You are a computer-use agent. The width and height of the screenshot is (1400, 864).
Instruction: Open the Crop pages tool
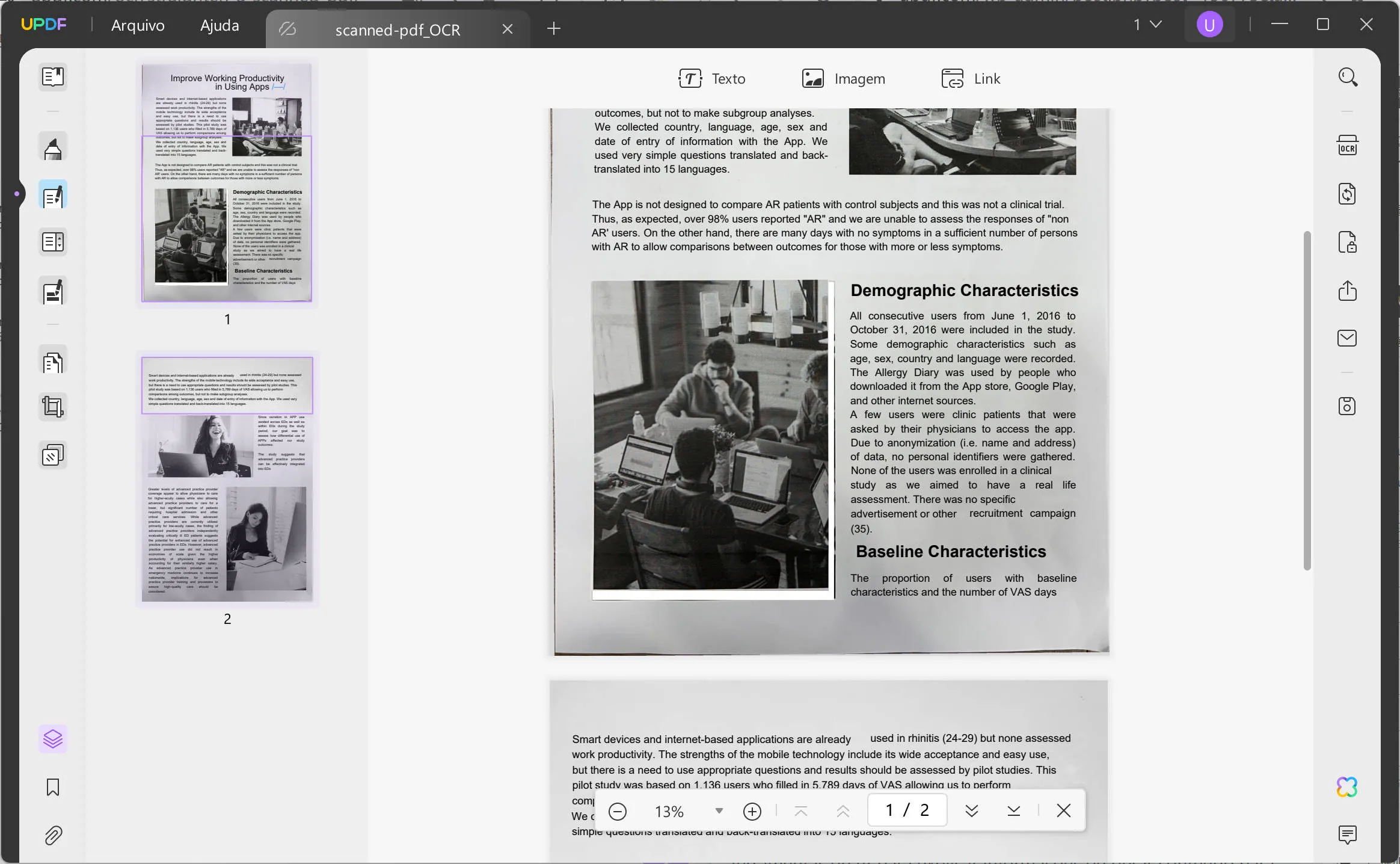point(53,407)
